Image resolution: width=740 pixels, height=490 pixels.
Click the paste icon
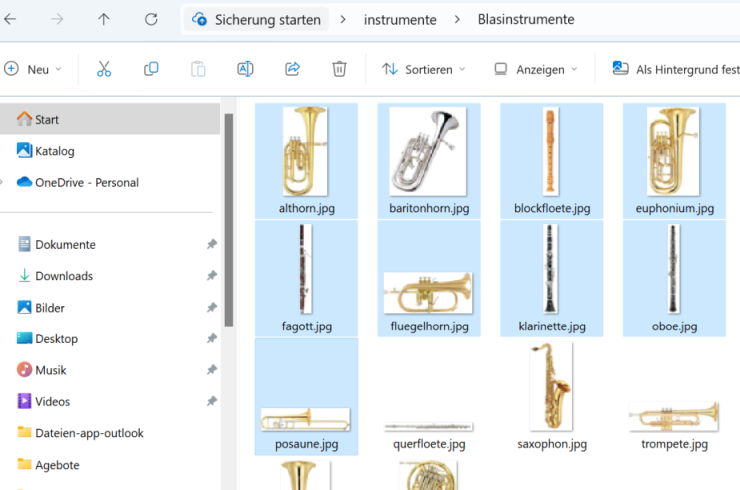pyautogui.click(x=198, y=69)
